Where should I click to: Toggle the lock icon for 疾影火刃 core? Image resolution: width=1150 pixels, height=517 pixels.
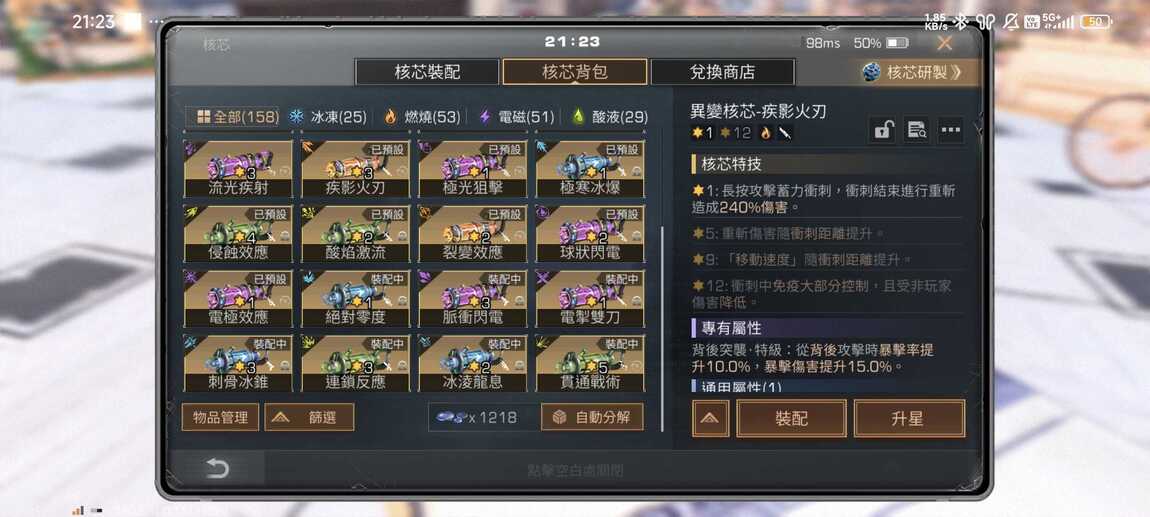click(882, 131)
